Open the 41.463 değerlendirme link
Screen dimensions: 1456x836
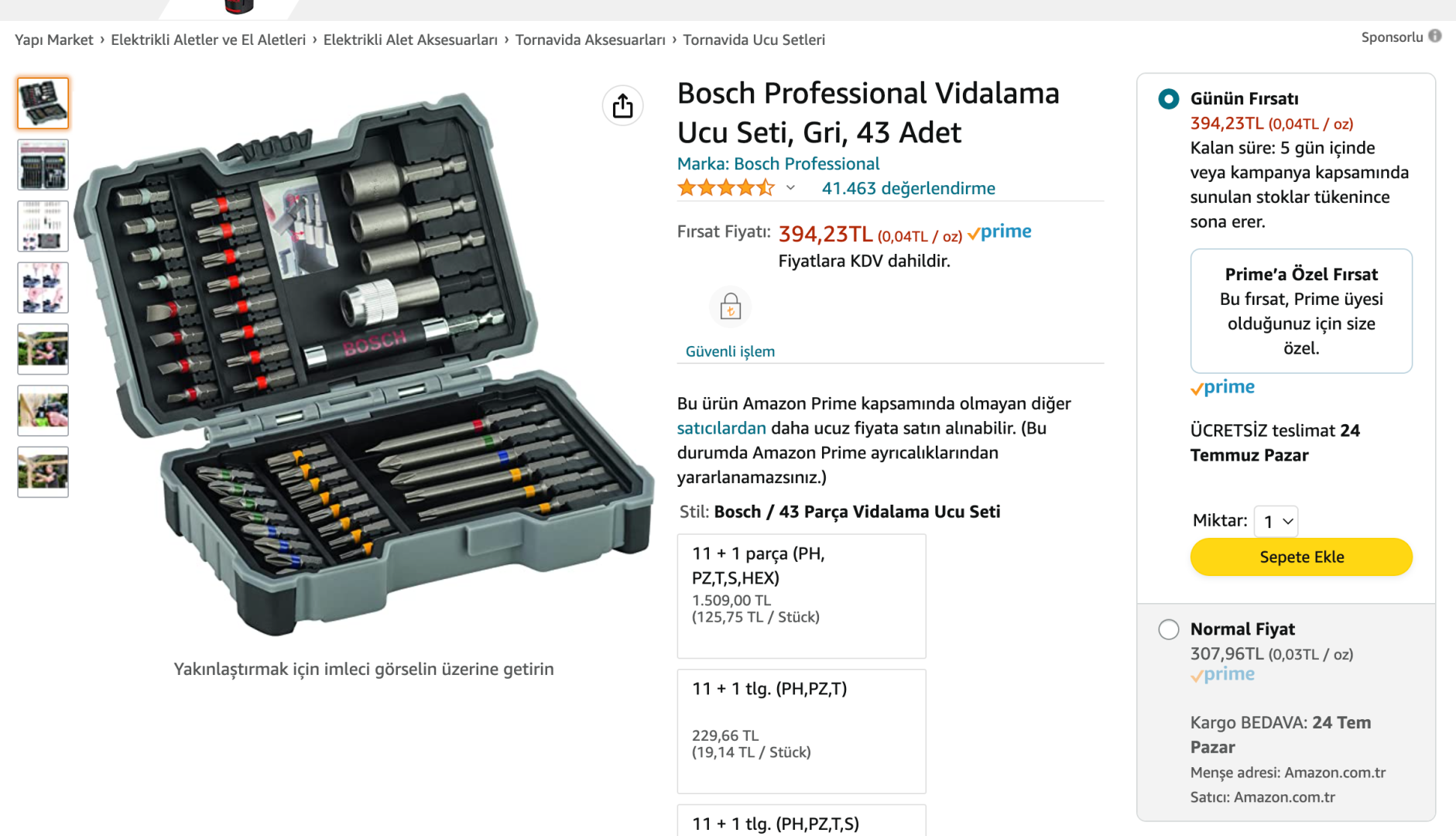(x=908, y=188)
